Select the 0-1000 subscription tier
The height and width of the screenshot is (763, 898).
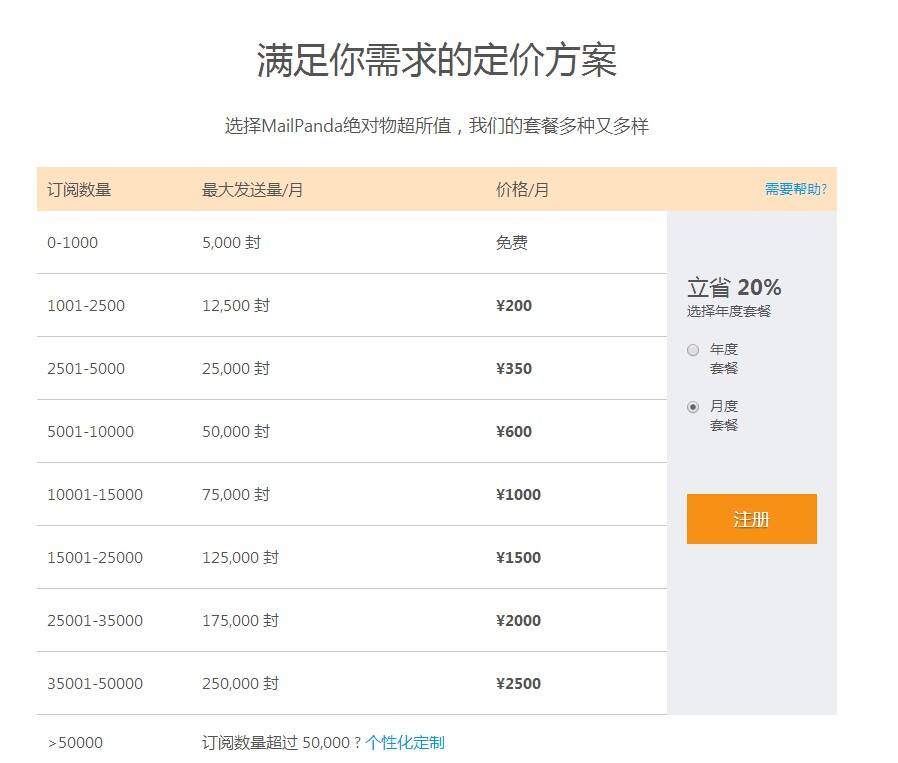(x=72, y=242)
